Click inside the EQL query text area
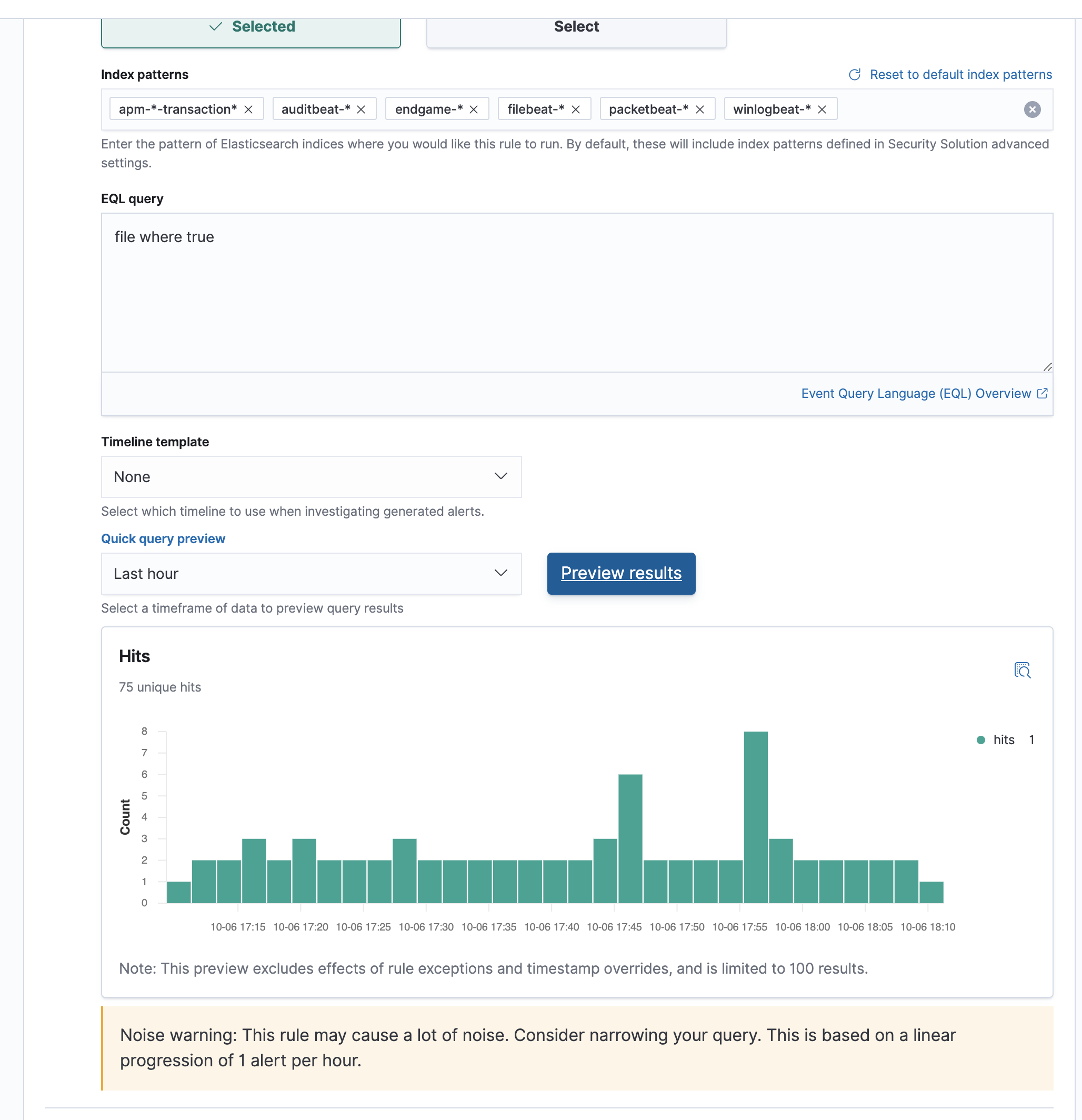This screenshot has height=1120, width=1082. (x=576, y=293)
